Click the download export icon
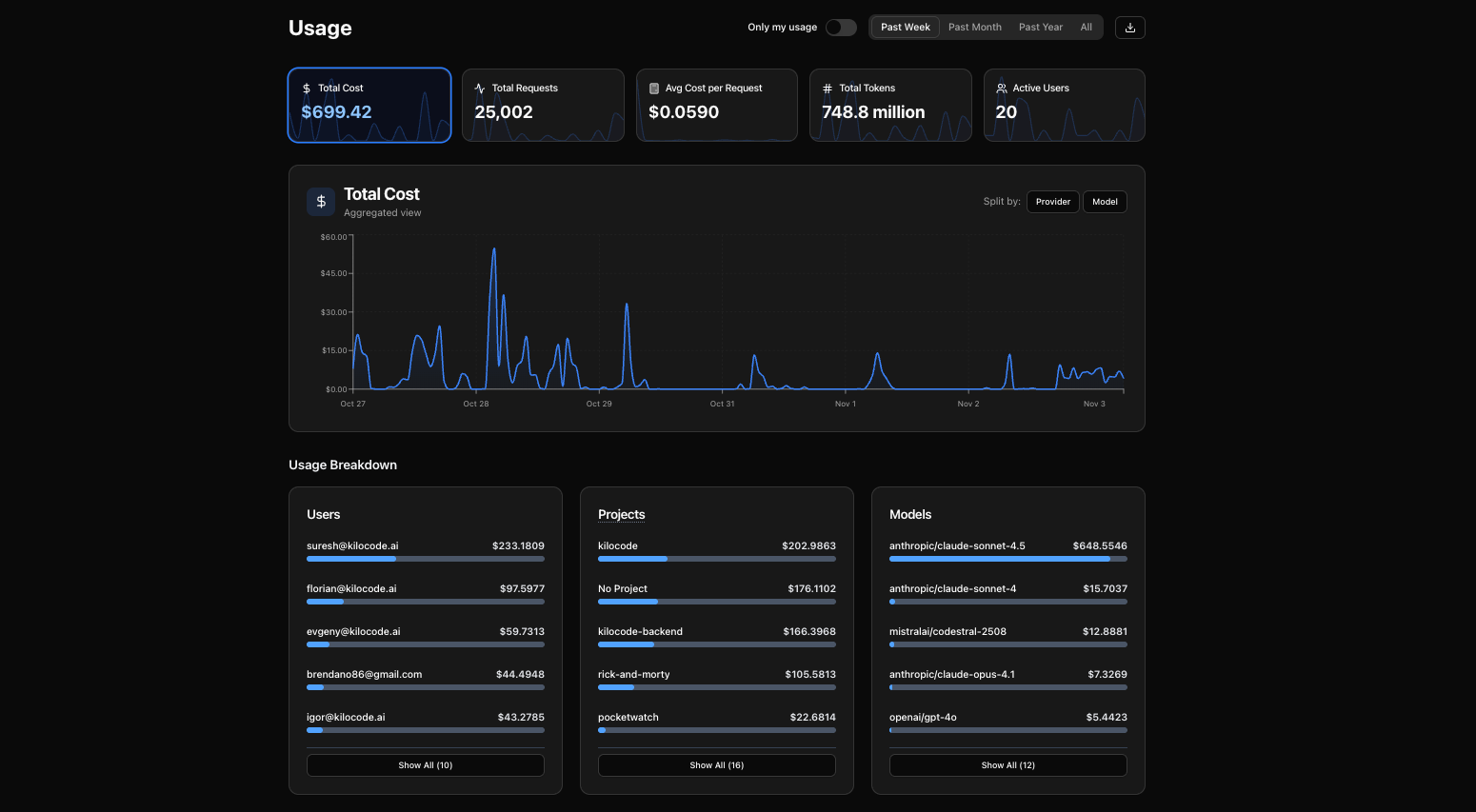Screen dimensions: 1476x812 tap(1130, 28)
